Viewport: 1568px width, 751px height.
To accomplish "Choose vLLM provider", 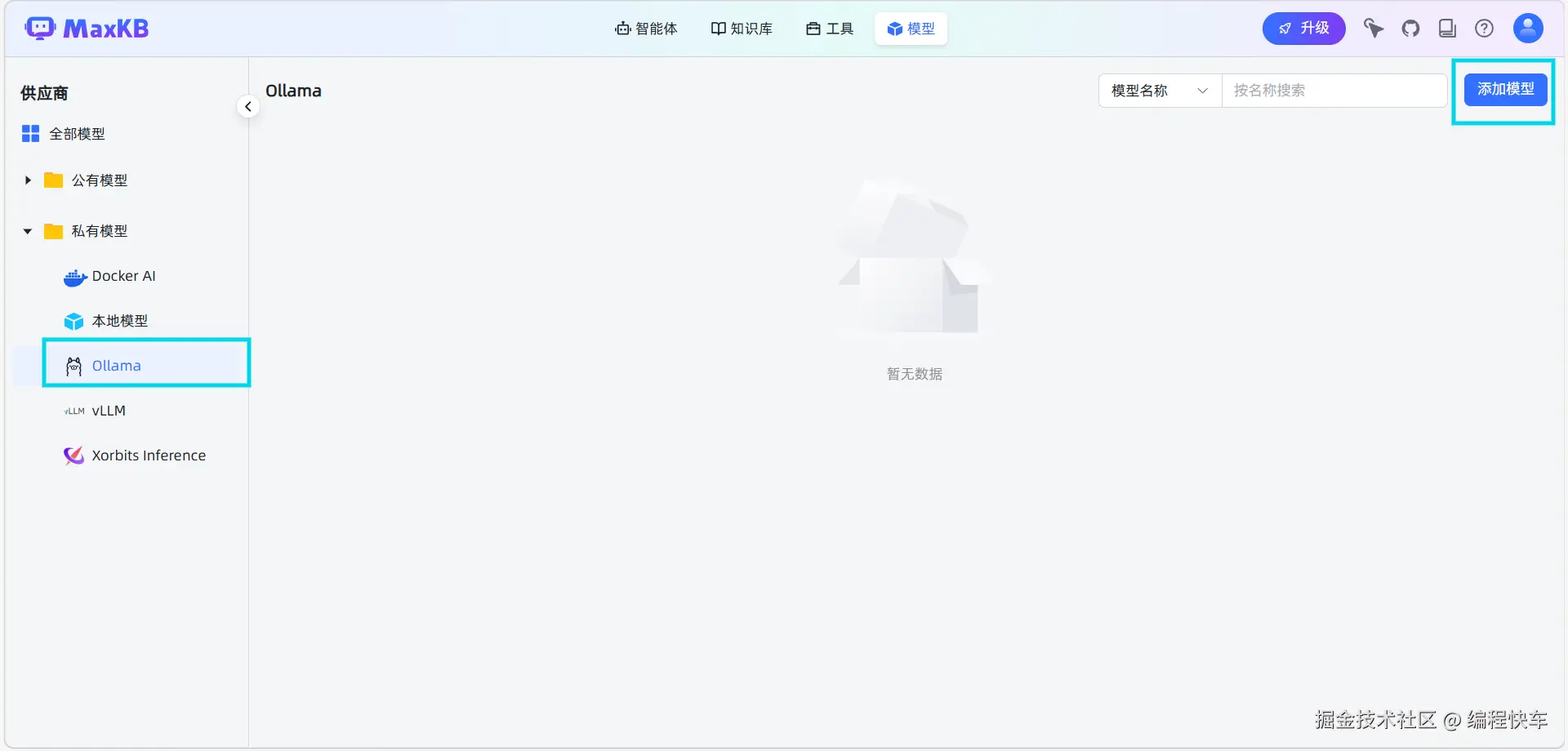I will click(109, 411).
